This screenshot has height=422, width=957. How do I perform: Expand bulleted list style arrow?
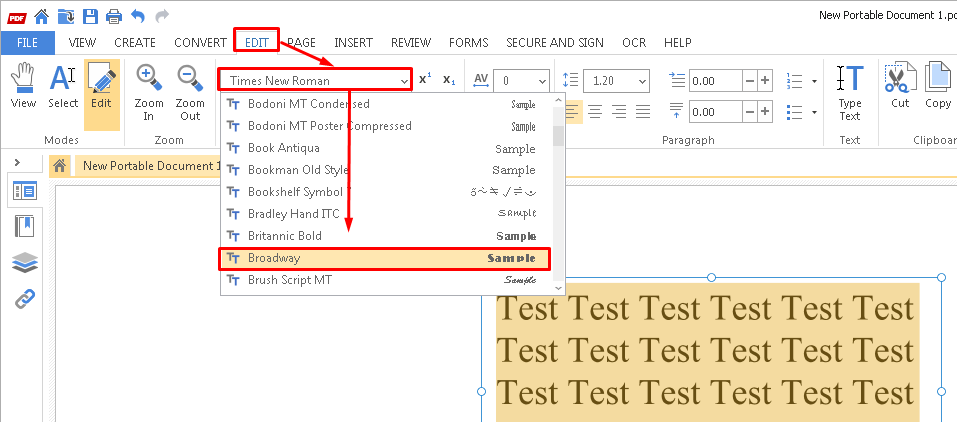coord(814,112)
